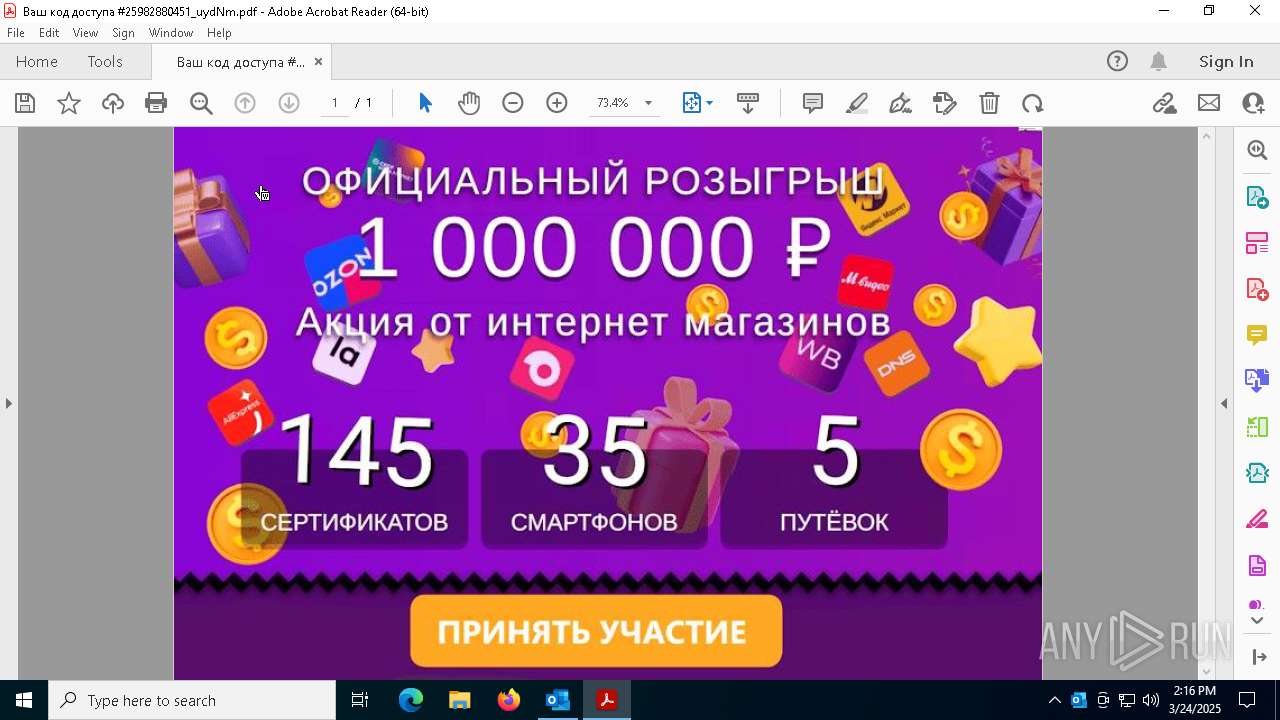Open the Sign menu

(x=123, y=33)
